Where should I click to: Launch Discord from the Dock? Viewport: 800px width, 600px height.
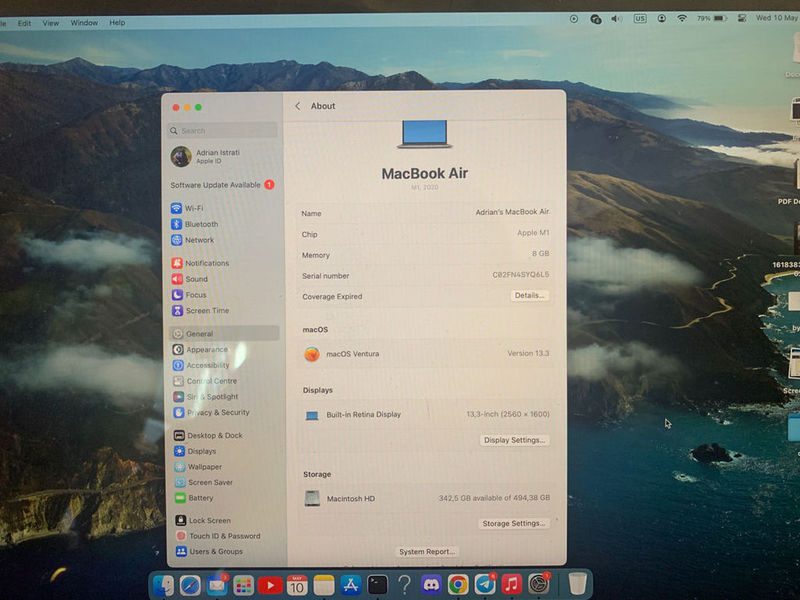[x=431, y=584]
